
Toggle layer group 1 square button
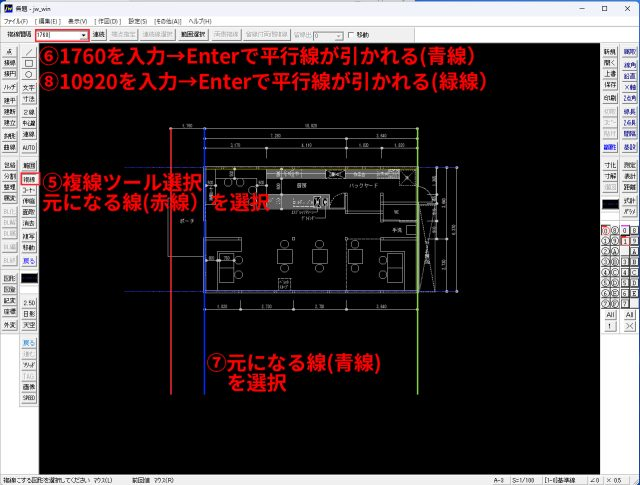[625, 241]
